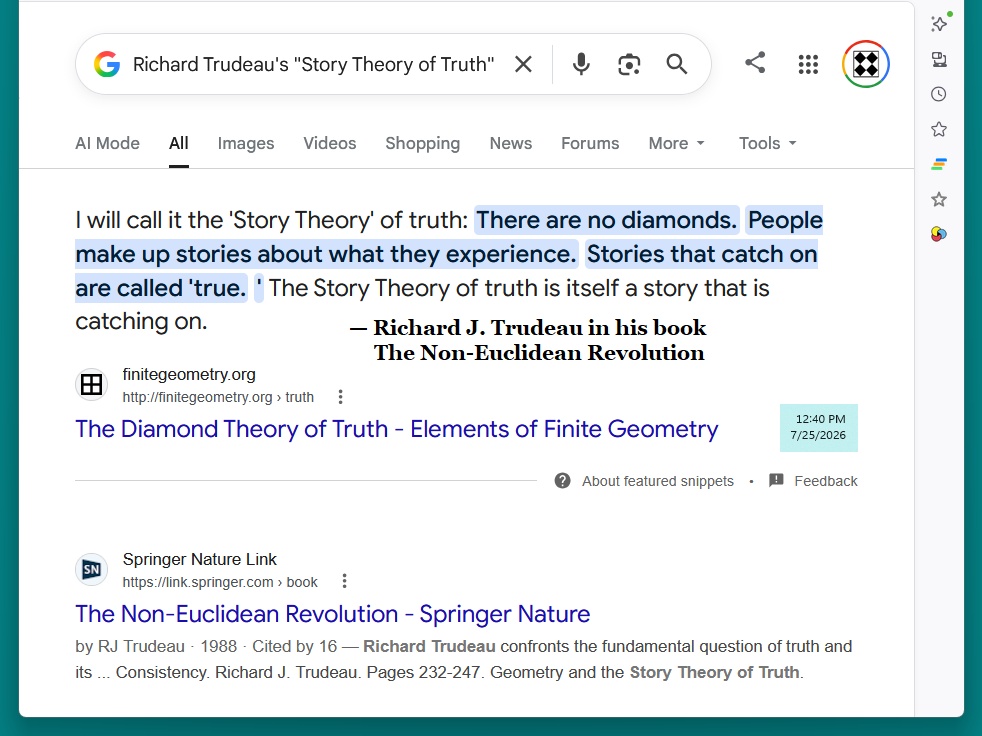
Task: Open Google Lens image search icon
Action: click(x=629, y=64)
